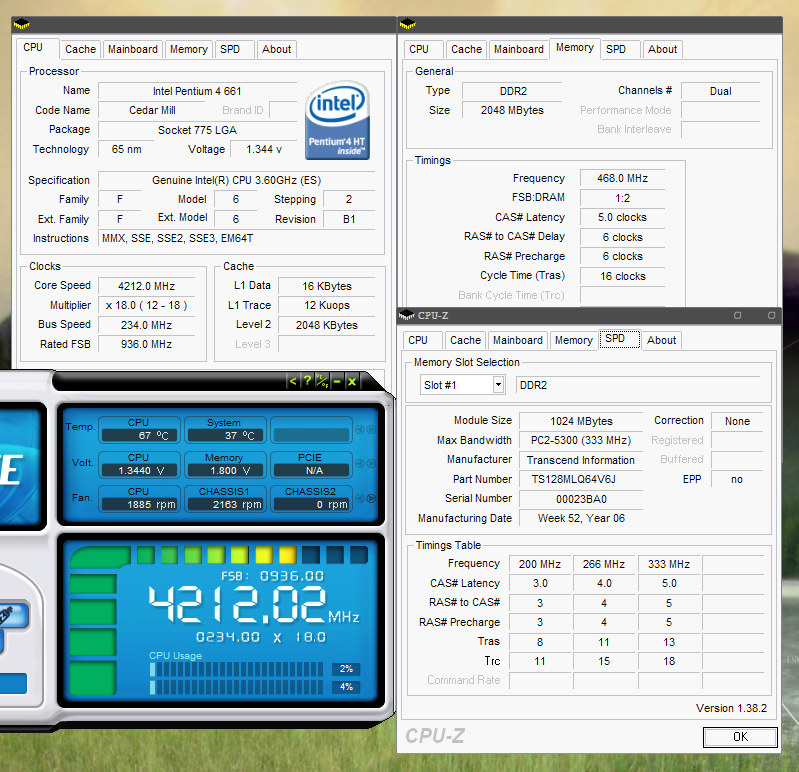Click the '333 MHz' timings table column header
This screenshot has width=799, height=772.
pyautogui.click(x=669, y=564)
